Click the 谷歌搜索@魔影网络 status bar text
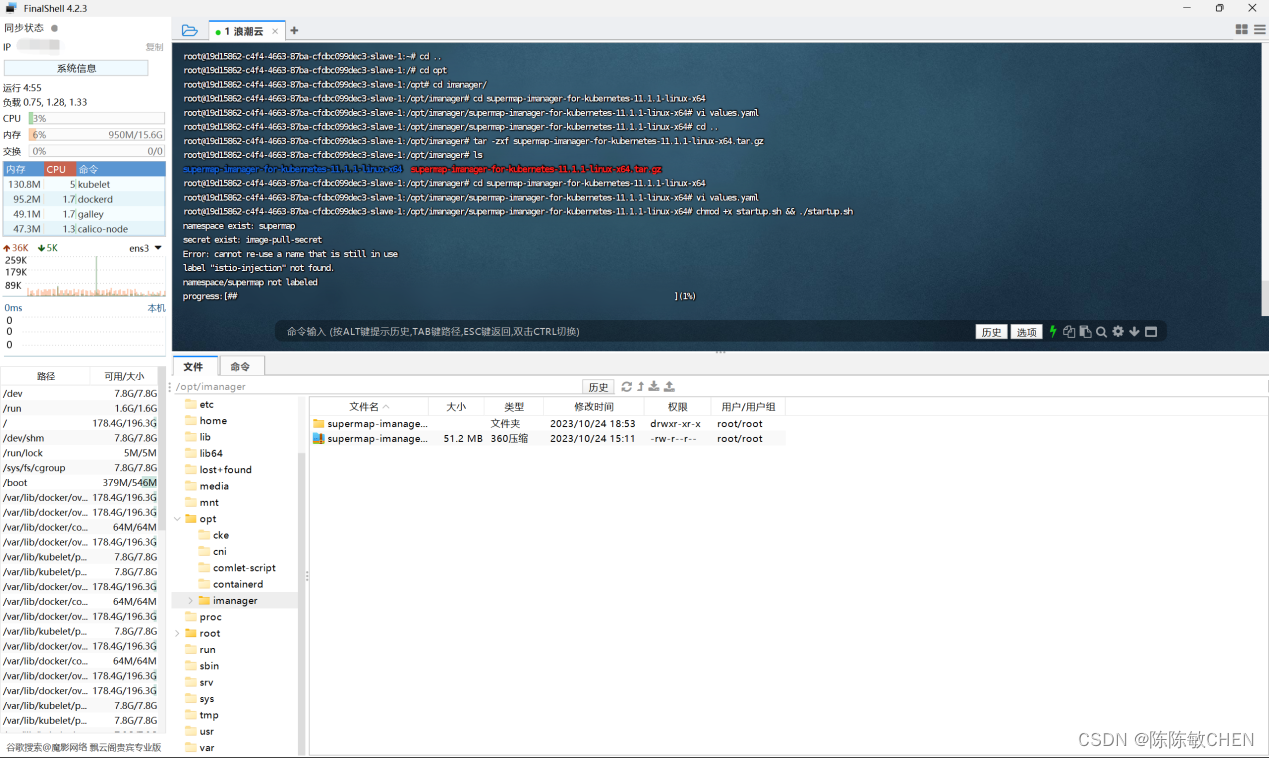Viewport: 1269px width, 758px height. [84, 747]
